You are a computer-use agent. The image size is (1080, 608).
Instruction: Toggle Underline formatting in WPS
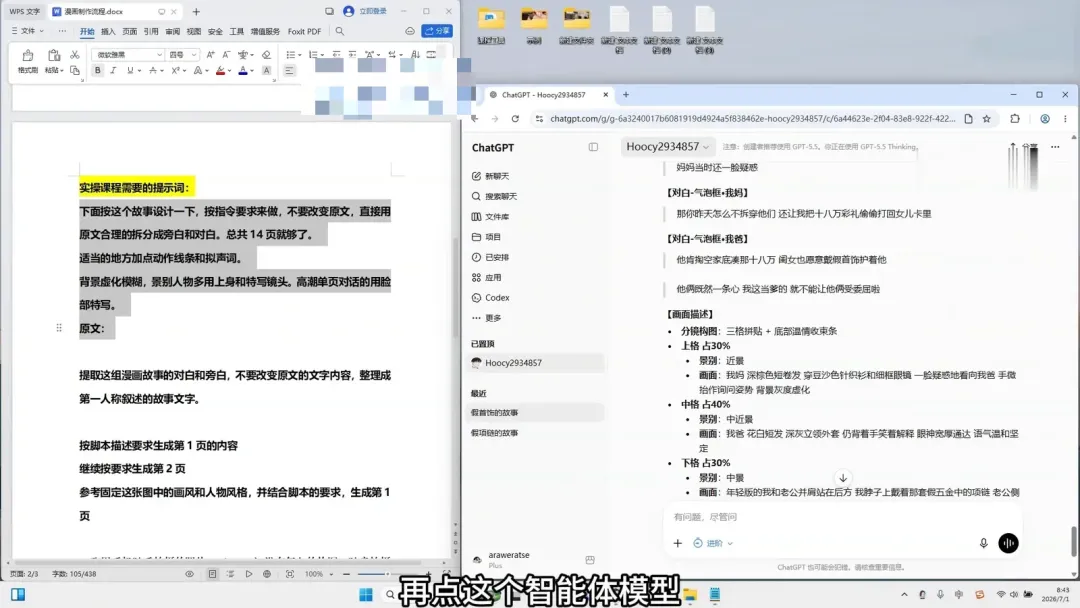[129, 70]
